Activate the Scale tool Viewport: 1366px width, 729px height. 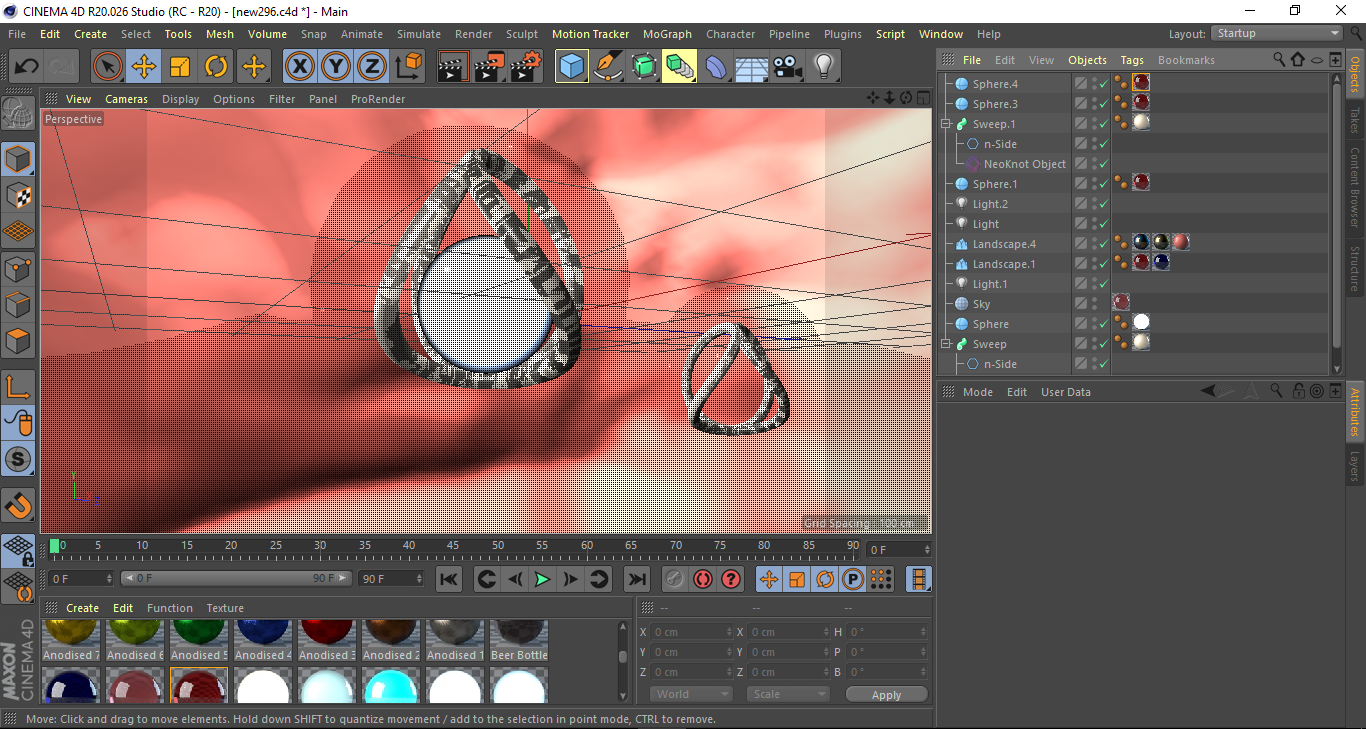[180, 67]
